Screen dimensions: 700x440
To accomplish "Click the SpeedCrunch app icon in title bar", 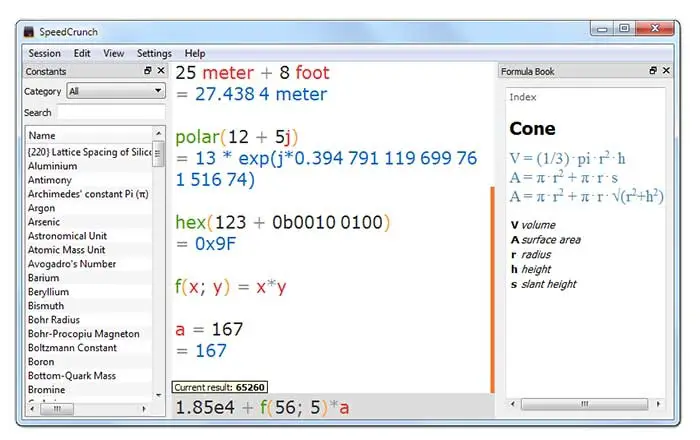I will point(29,32).
